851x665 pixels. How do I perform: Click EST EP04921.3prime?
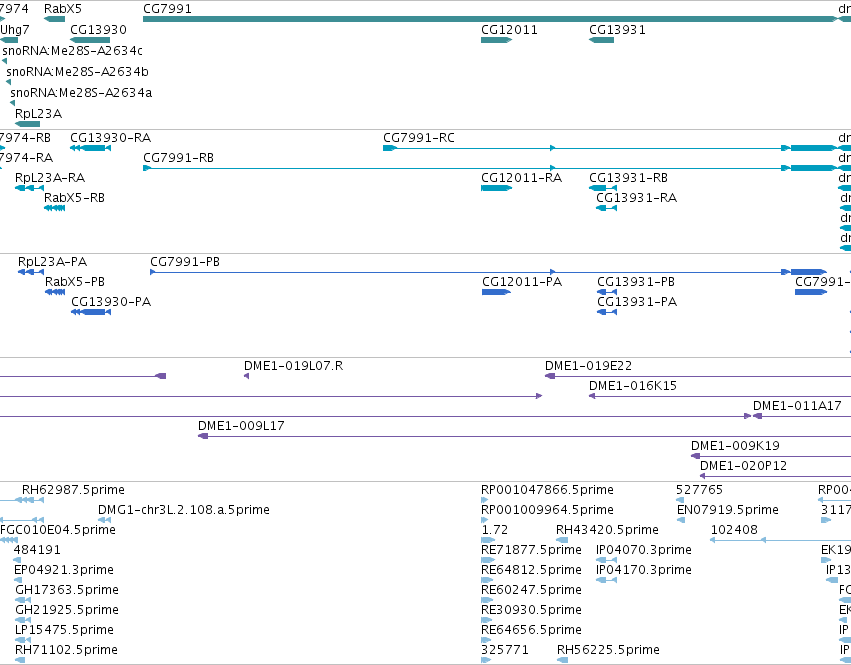[18, 580]
